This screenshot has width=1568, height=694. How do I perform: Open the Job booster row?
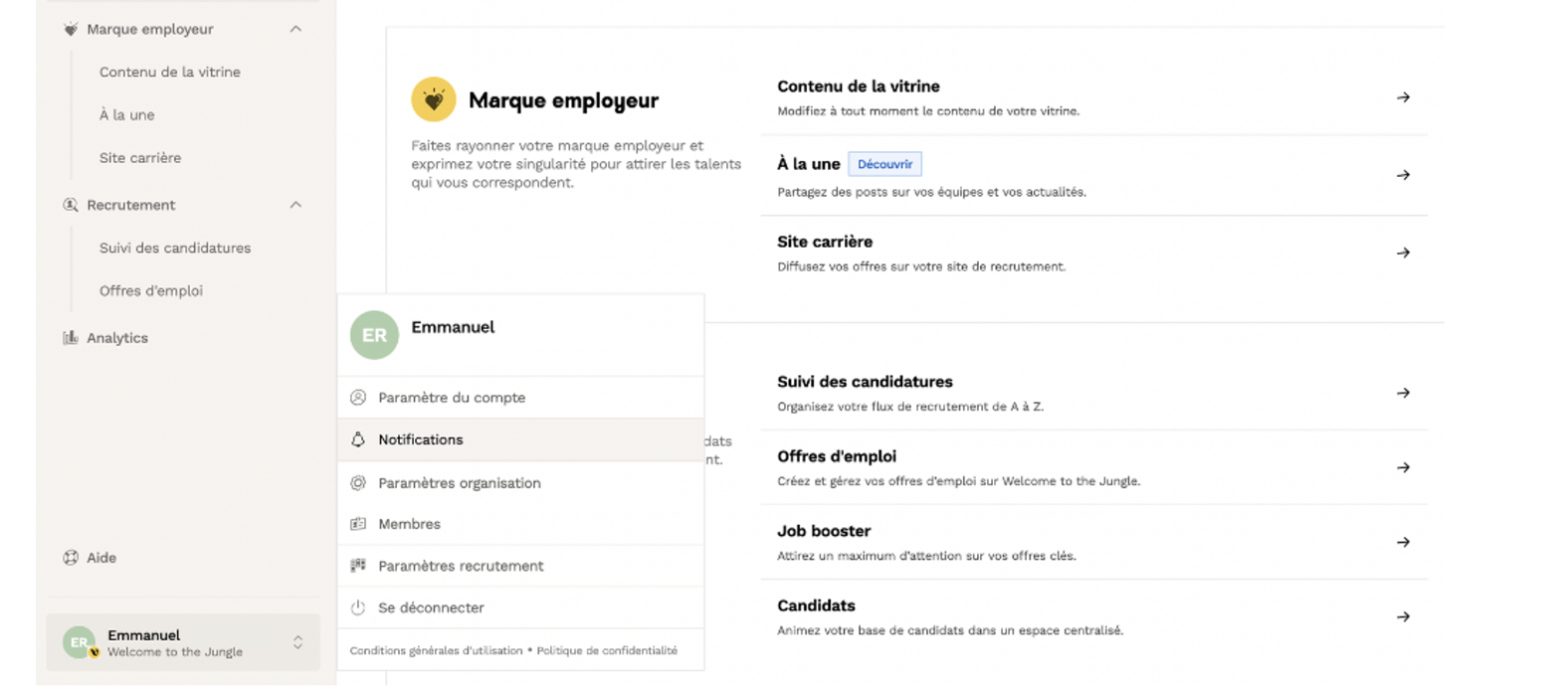pyautogui.click(x=1093, y=542)
